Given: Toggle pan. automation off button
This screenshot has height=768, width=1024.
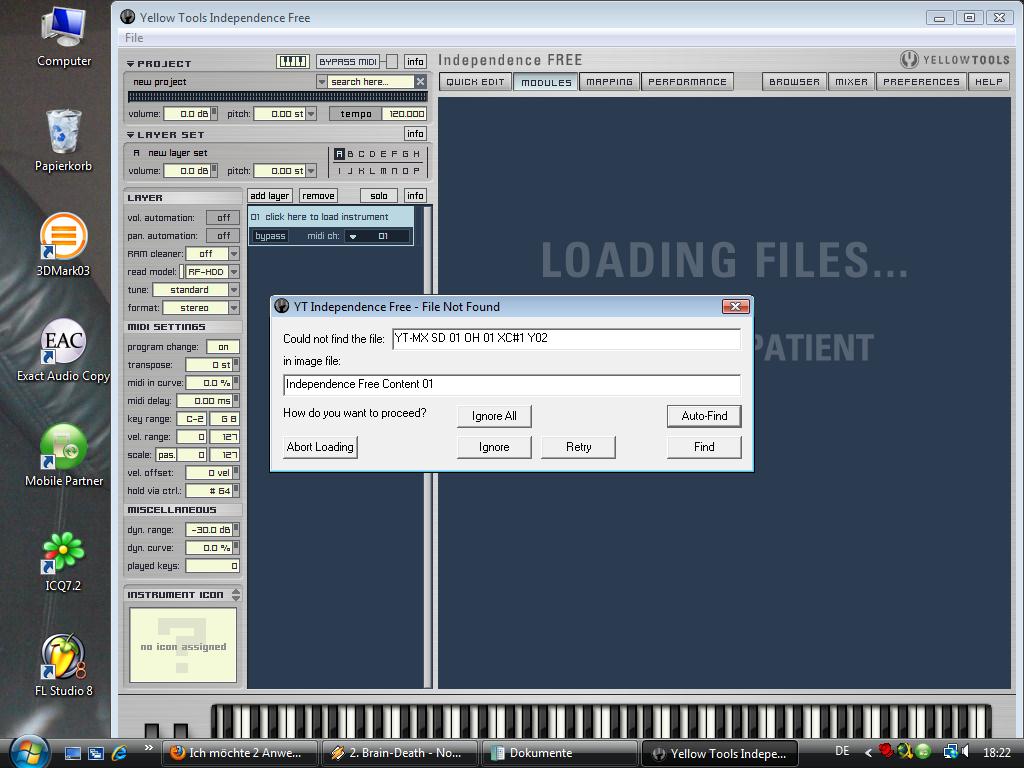Looking at the screenshot, I should coord(223,236).
